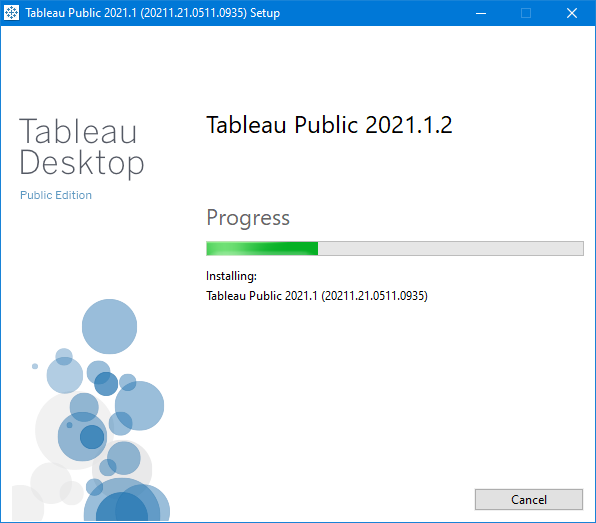Click the "Progress" heading text
This screenshot has height=523, width=596.
(x=248, y=218)
